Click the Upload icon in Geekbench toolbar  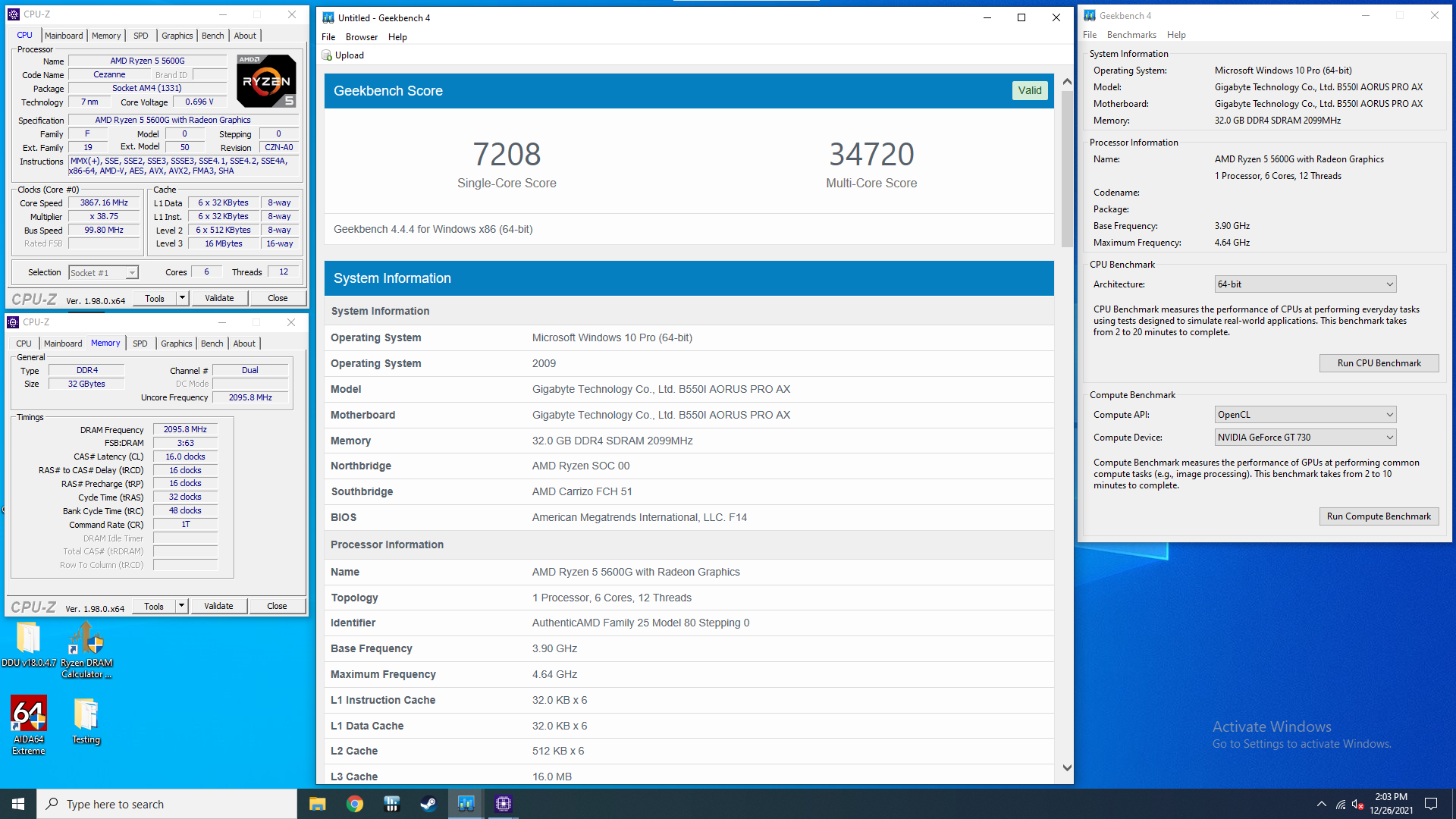click(x=327, y=55)
